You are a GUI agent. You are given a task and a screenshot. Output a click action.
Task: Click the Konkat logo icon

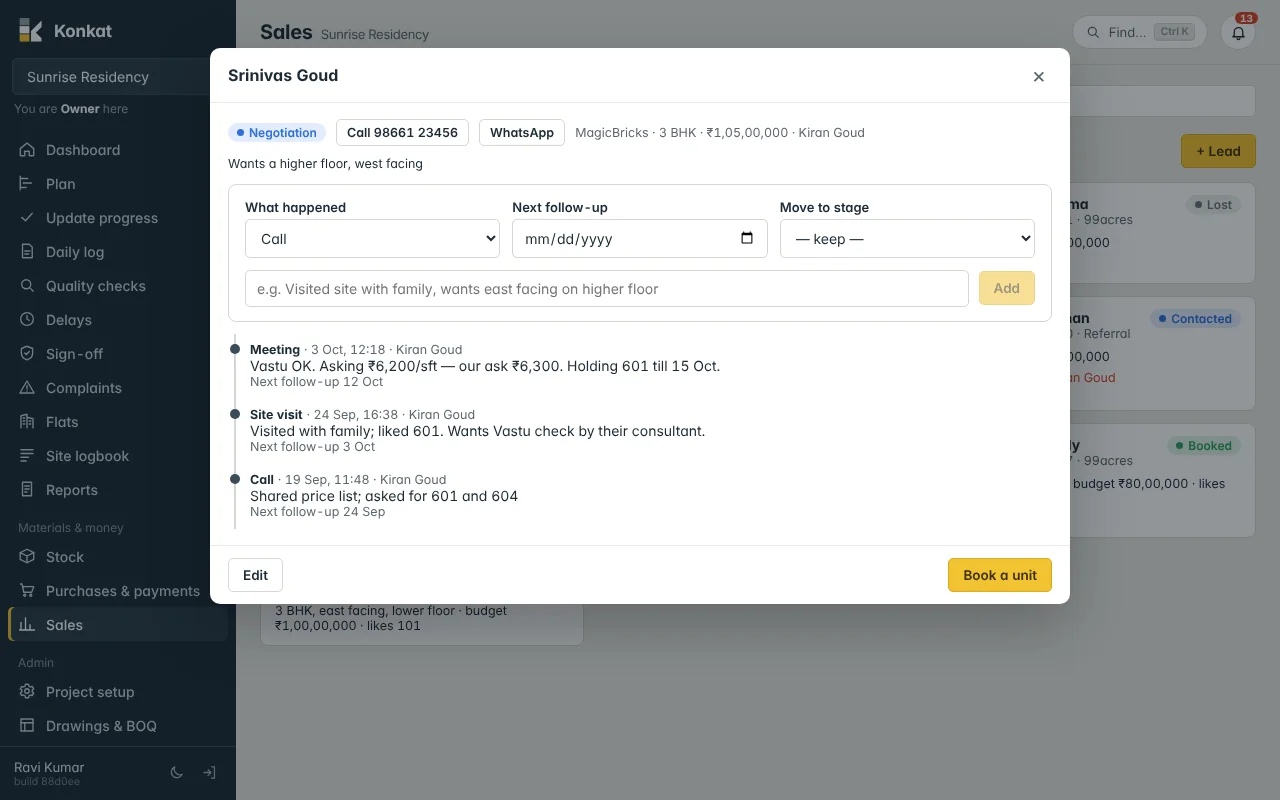pyautogui.click(x=30, y=30)
